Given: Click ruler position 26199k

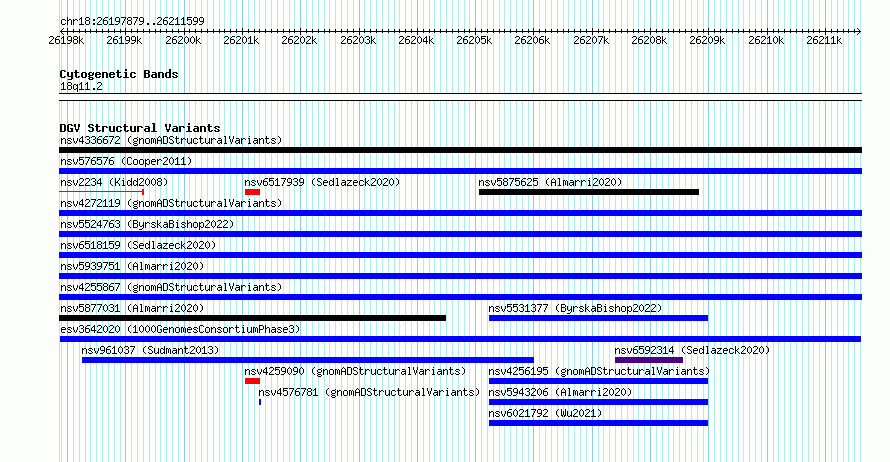Looking at the screenshot, I should [x=124, y=40].
